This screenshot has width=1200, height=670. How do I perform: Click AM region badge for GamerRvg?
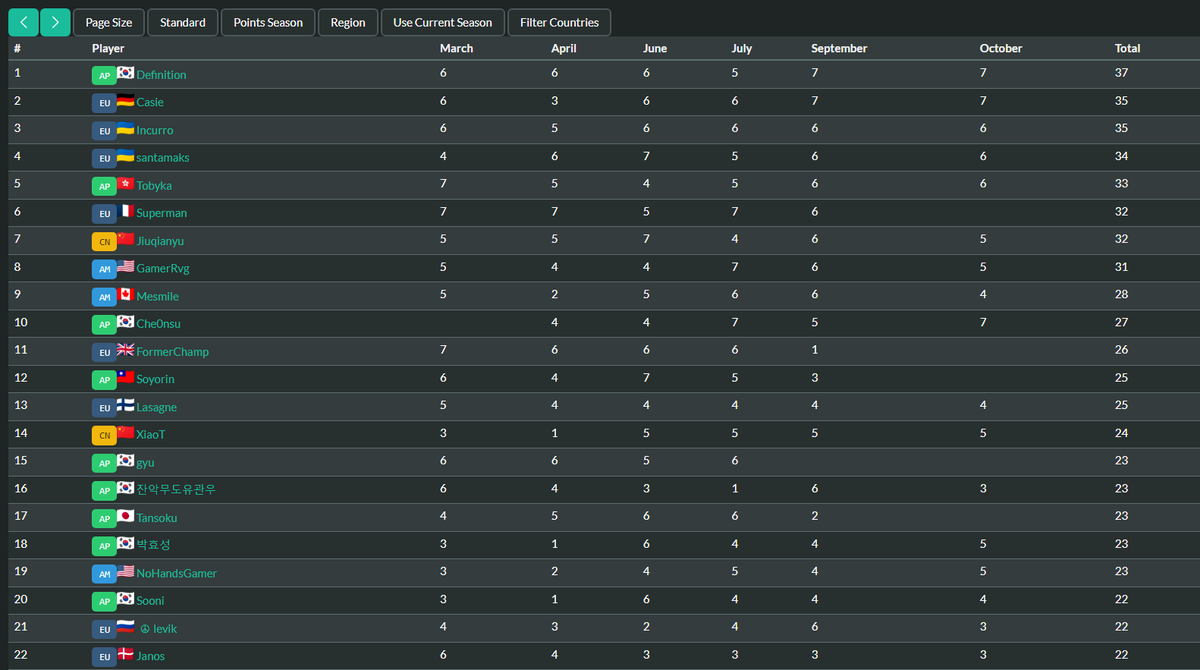coord(103,269)
